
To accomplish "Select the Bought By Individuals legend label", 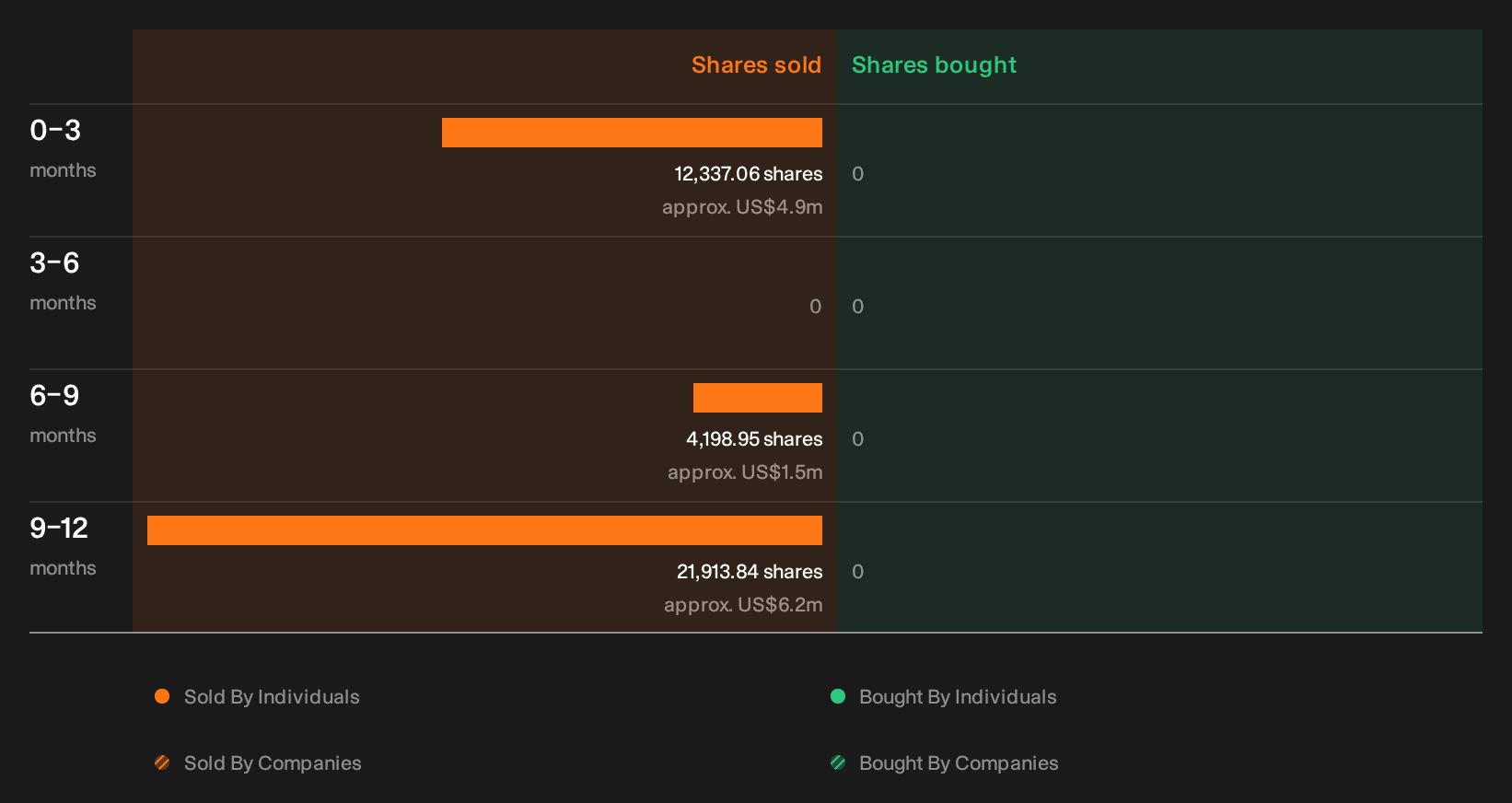I will tap(958, 697).
